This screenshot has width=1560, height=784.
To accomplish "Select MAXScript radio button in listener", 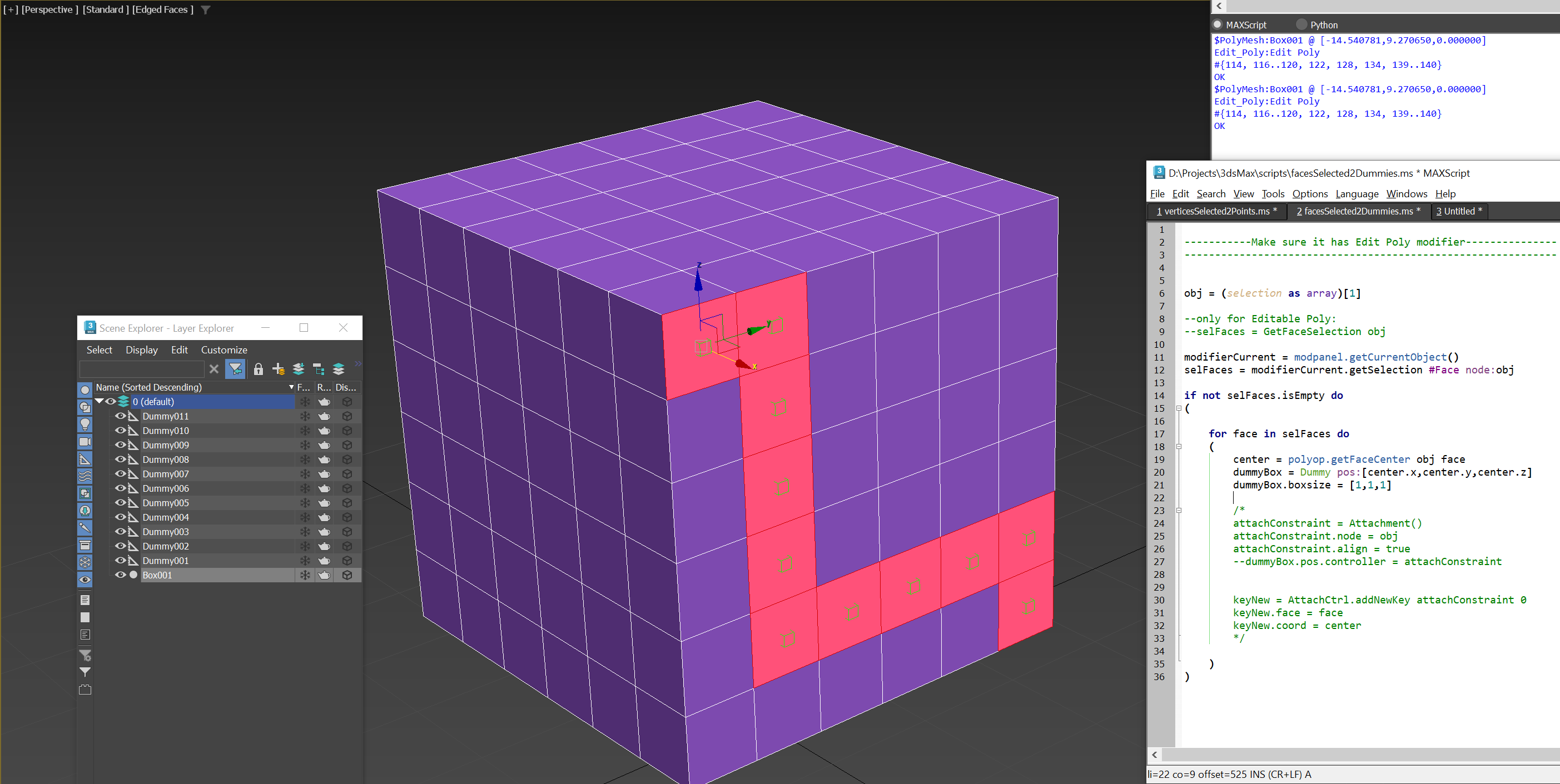I will point(1217,25).
